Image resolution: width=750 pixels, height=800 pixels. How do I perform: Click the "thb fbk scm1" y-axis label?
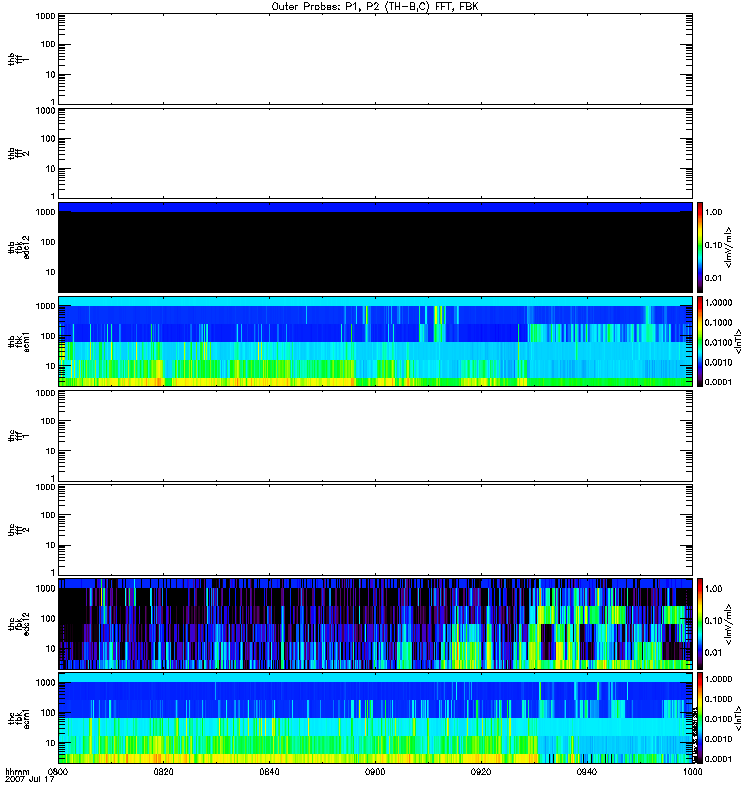point(18,341)
